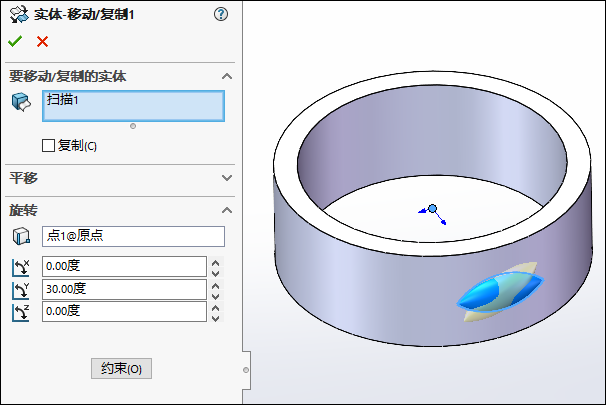Increase the X rotation angle with up arrow
This screenshot has width=606, height=405.
[216, 262]
